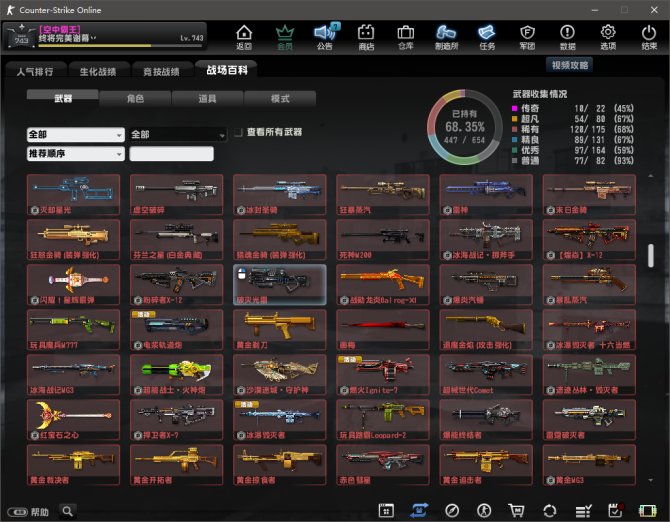This screenshot has height=522, width=670.
Task: Switch to the 道具 sub-tab
Action: pos(207,99)
